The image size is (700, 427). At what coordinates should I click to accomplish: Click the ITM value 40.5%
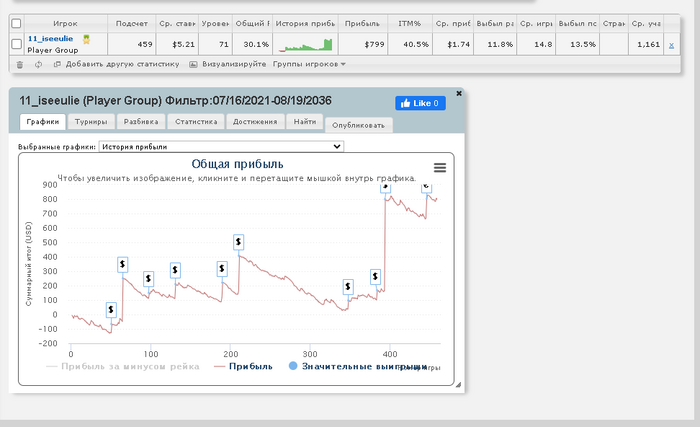[x=416, y=44]
